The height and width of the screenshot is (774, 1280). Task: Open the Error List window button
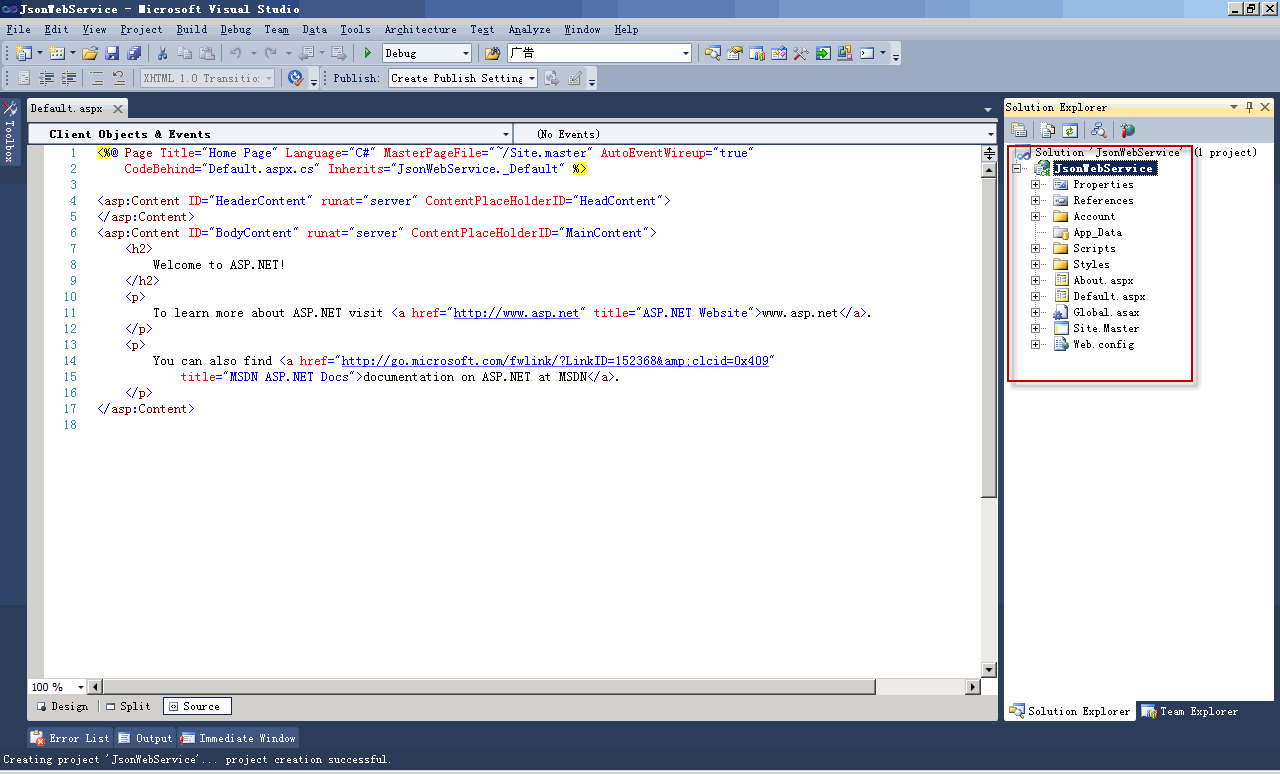click(x=70, y=738)
